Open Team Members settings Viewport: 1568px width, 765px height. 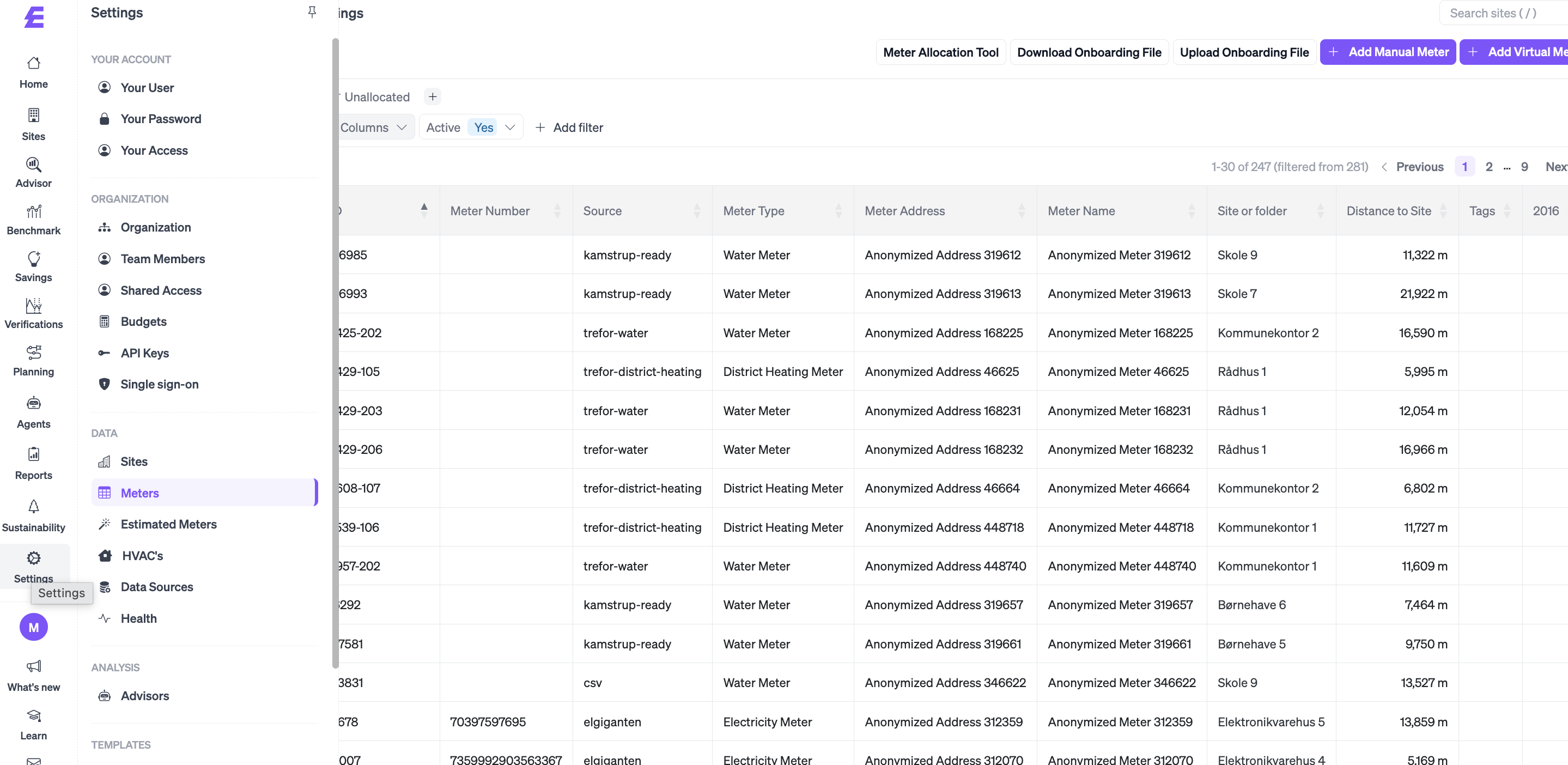(x=204, y=259)
